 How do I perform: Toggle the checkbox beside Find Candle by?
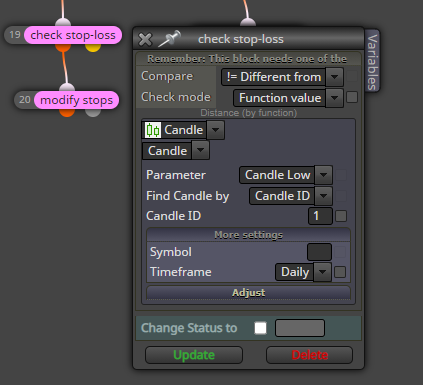341,196
